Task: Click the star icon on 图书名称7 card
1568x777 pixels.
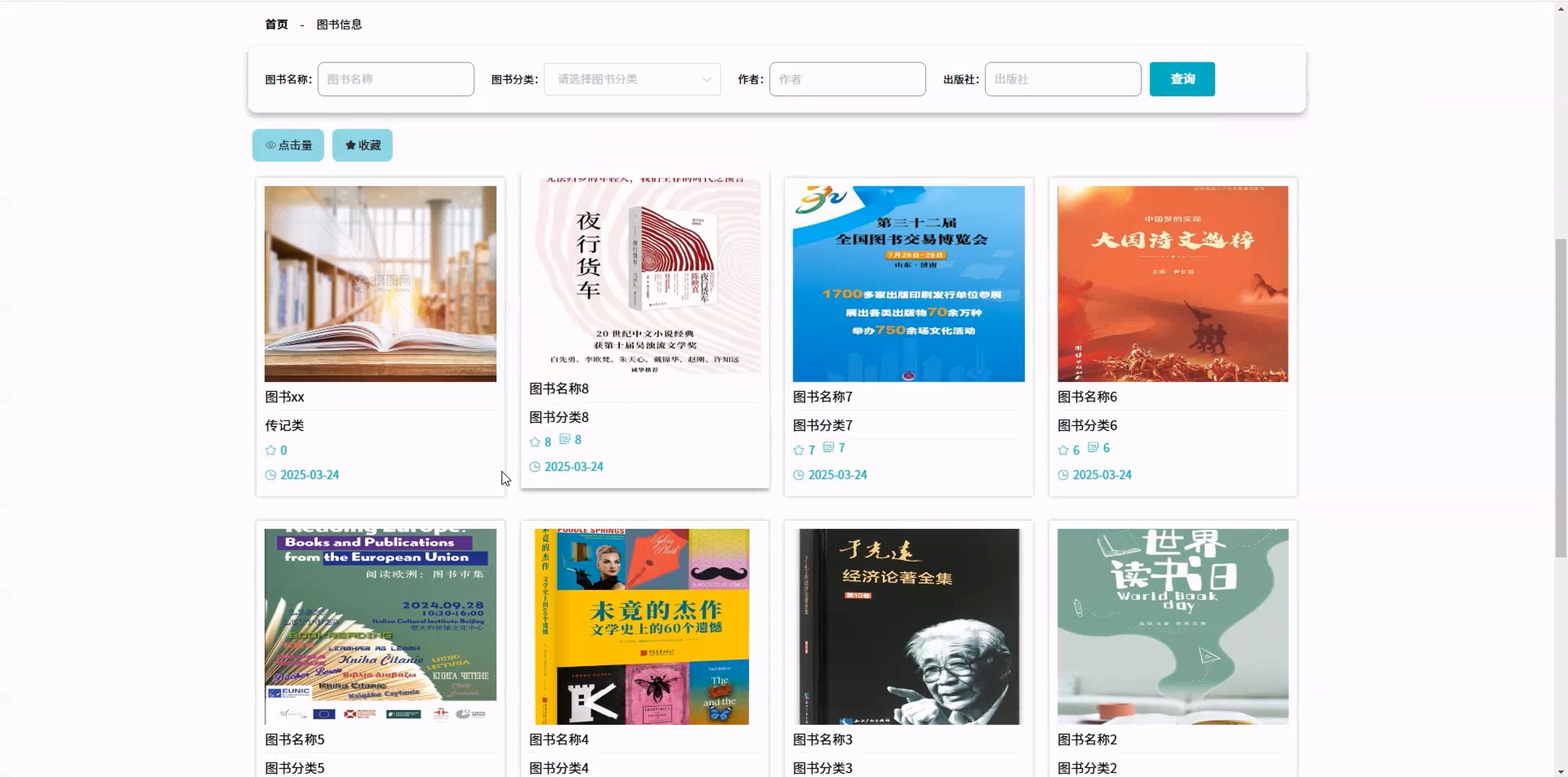Action: point(799,450)
